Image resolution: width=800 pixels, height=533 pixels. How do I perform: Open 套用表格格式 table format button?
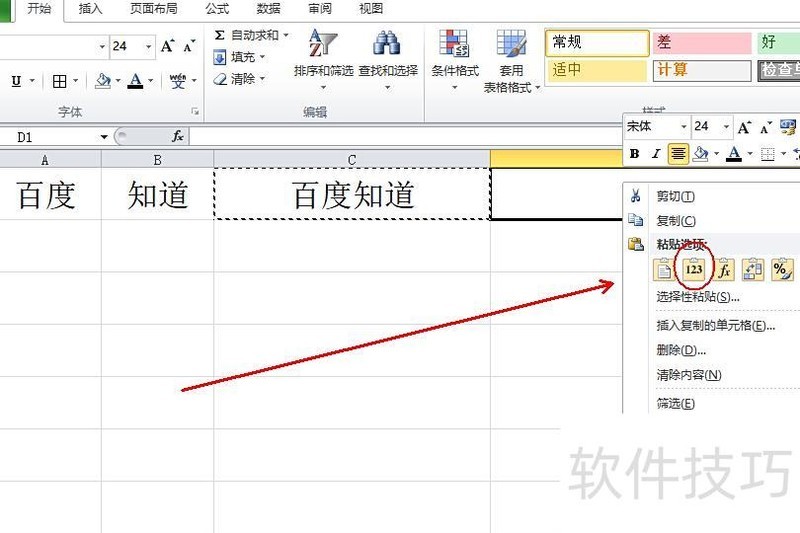[x=512, y=61]
